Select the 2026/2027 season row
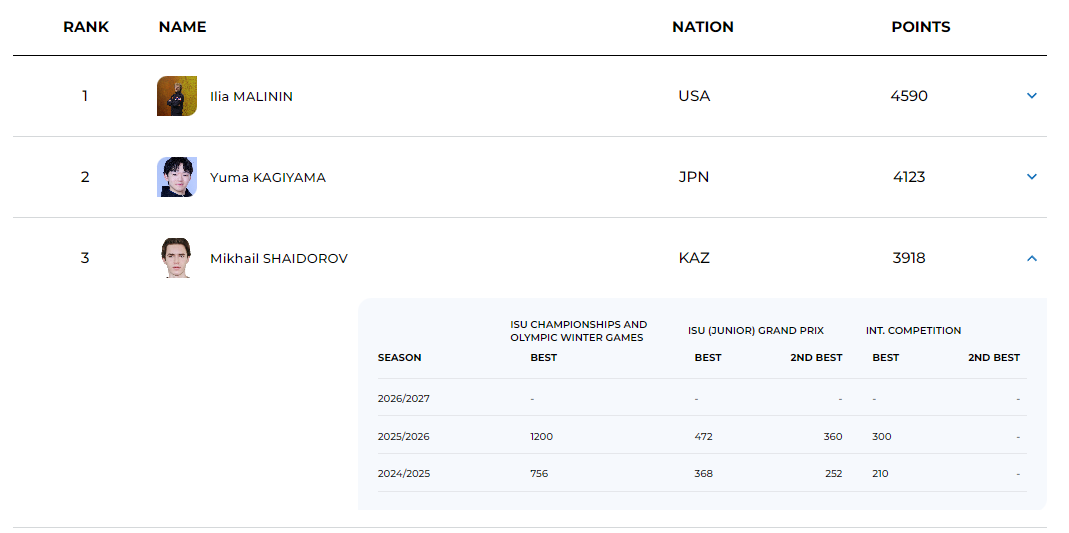 point(702,399)
